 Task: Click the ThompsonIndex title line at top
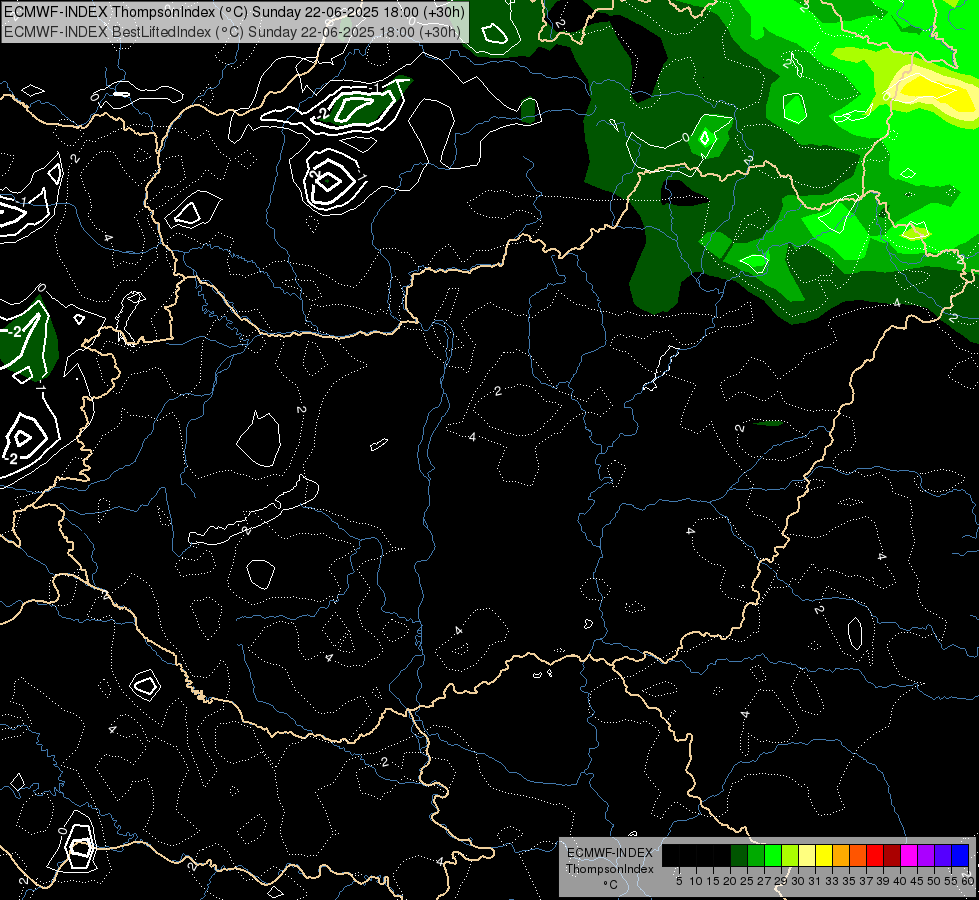235,11
